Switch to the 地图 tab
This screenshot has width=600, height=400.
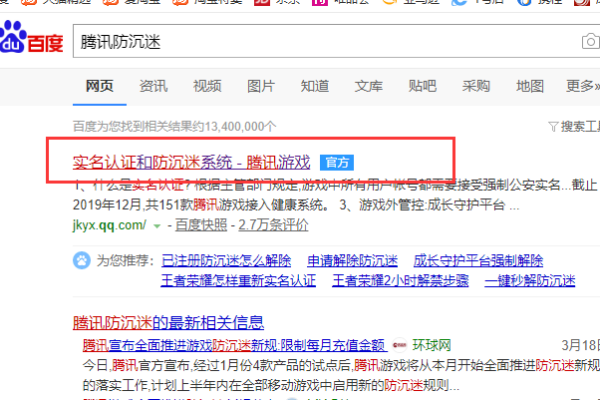tap(530, 86)
